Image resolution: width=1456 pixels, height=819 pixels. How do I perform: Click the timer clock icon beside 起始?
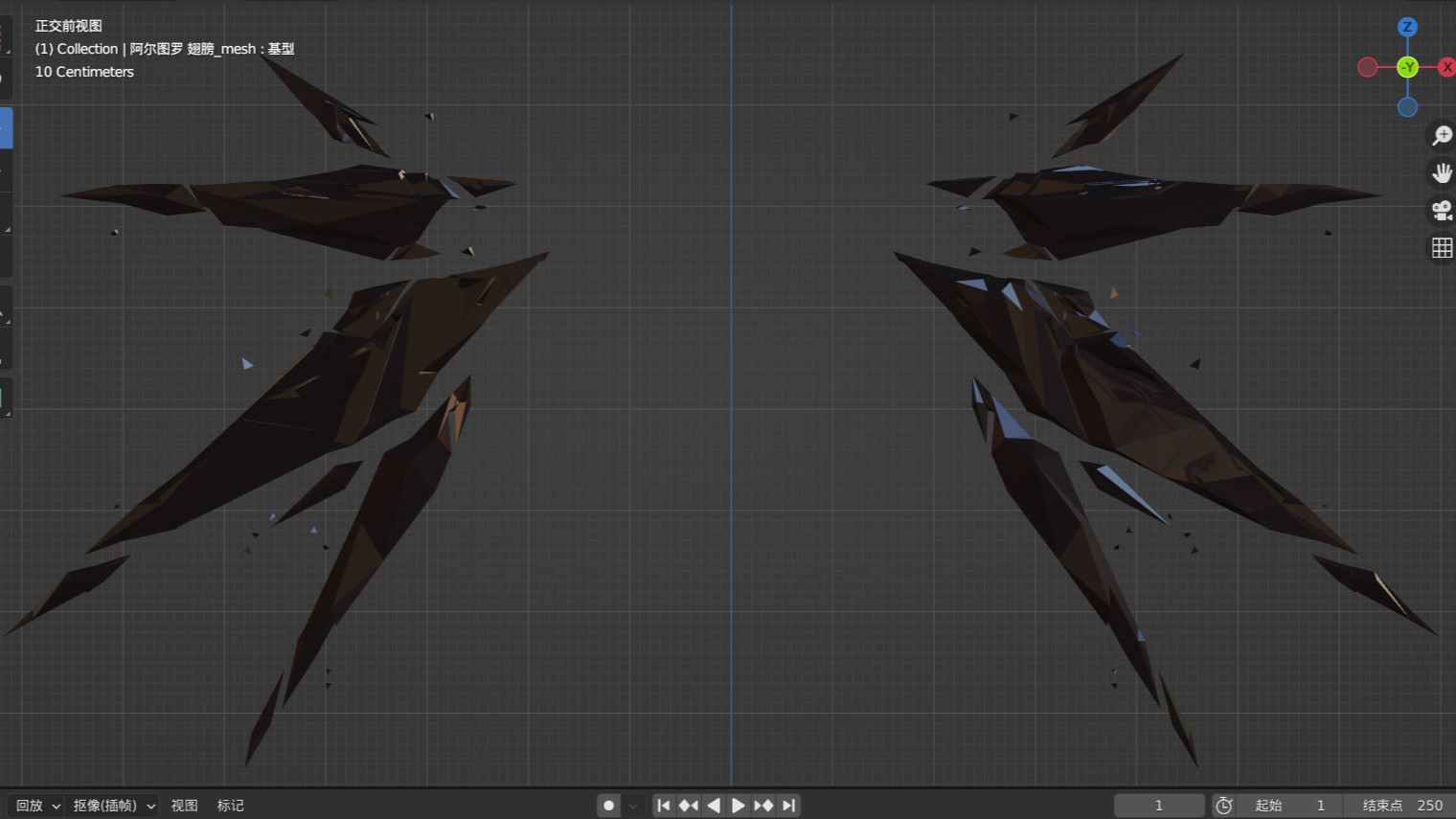pos(1223,806)
